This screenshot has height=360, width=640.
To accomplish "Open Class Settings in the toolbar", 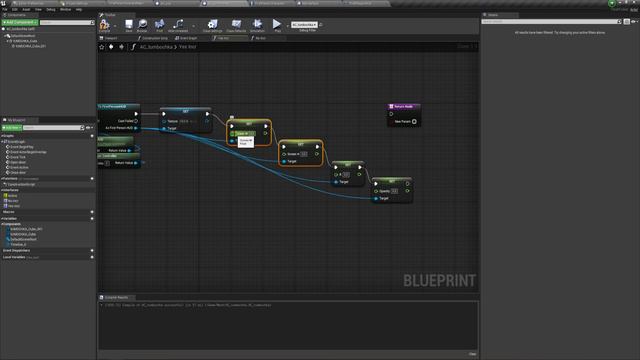I will pos(212,24).
